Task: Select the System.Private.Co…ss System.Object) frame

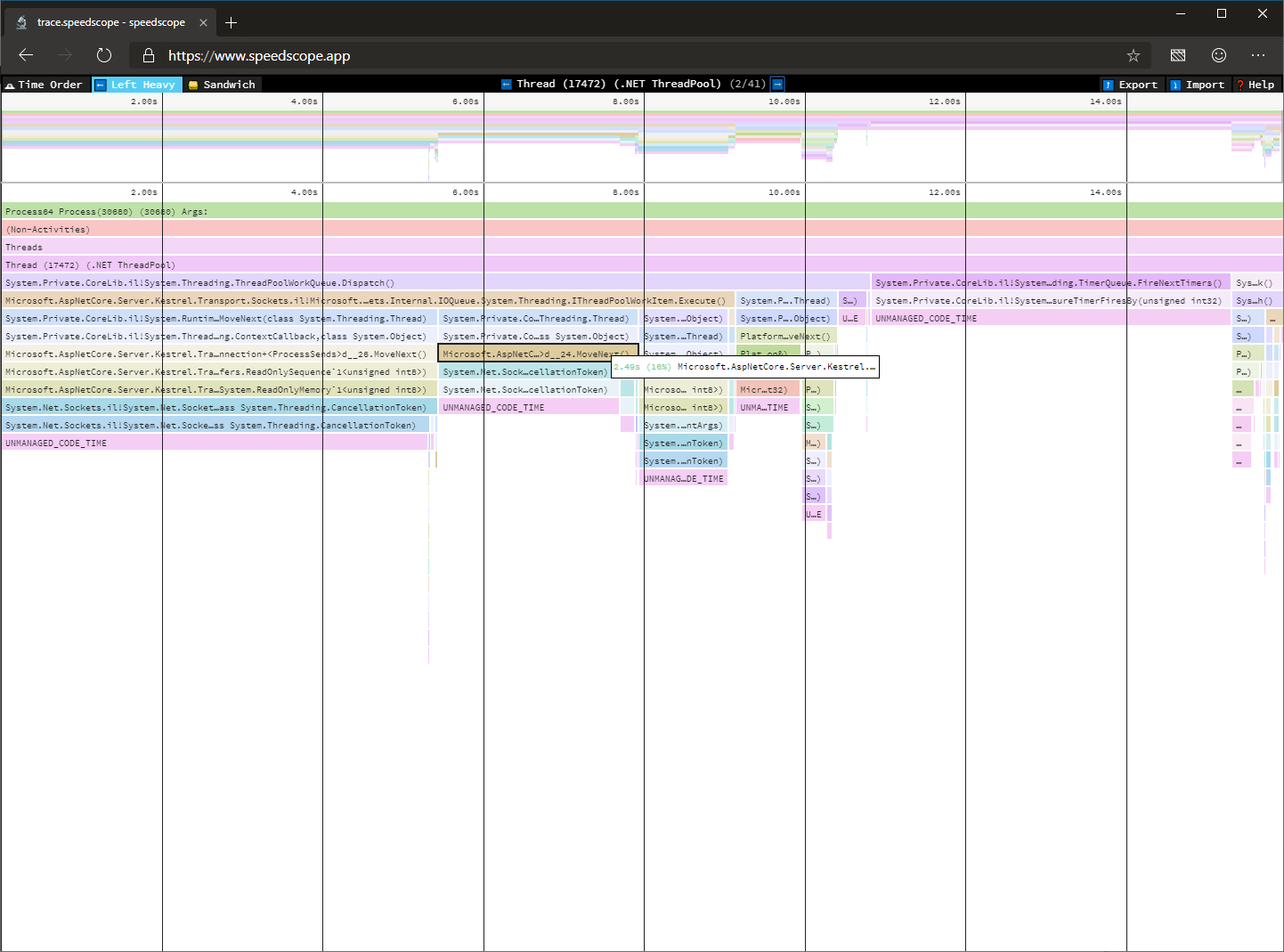Action: click(539, 336)
